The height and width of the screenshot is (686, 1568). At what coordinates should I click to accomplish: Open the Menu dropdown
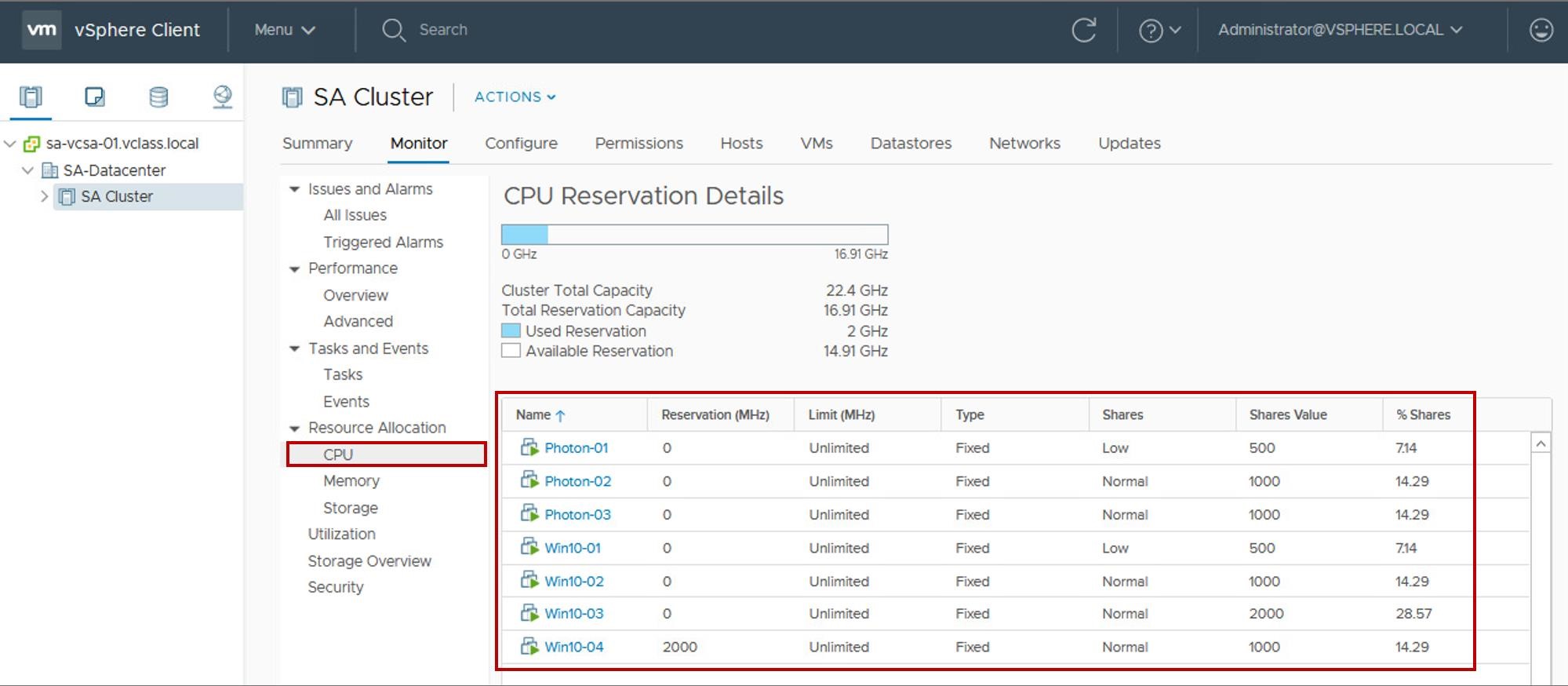(285, 30)
